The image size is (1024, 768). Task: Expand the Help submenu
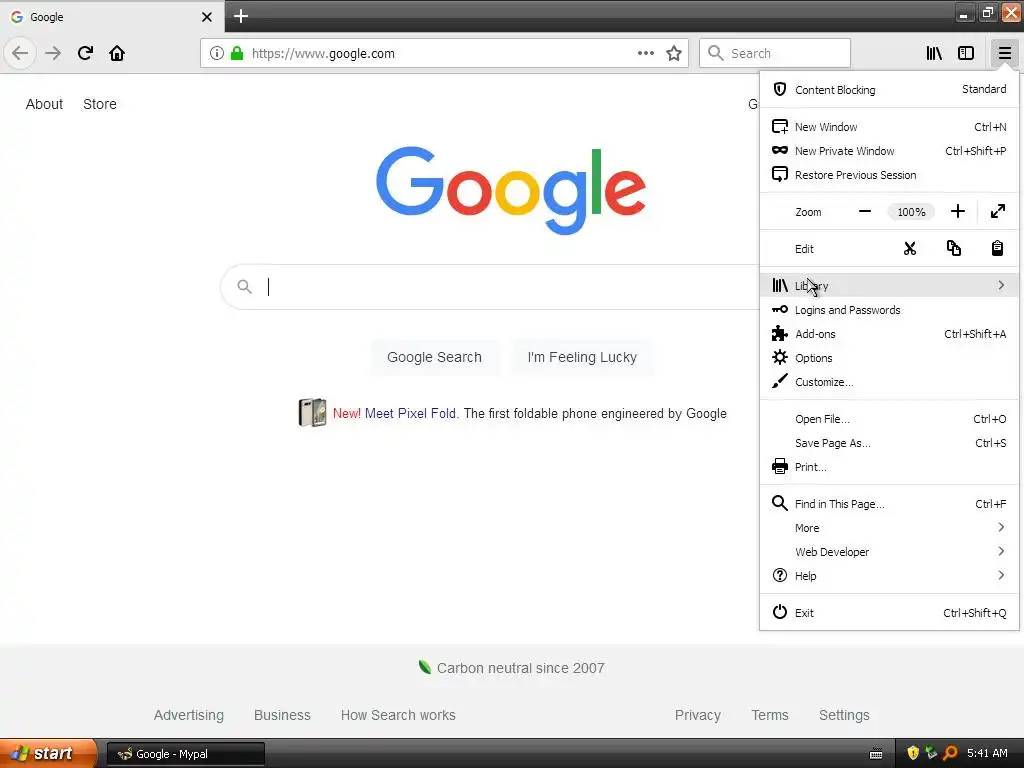point(889,576)
